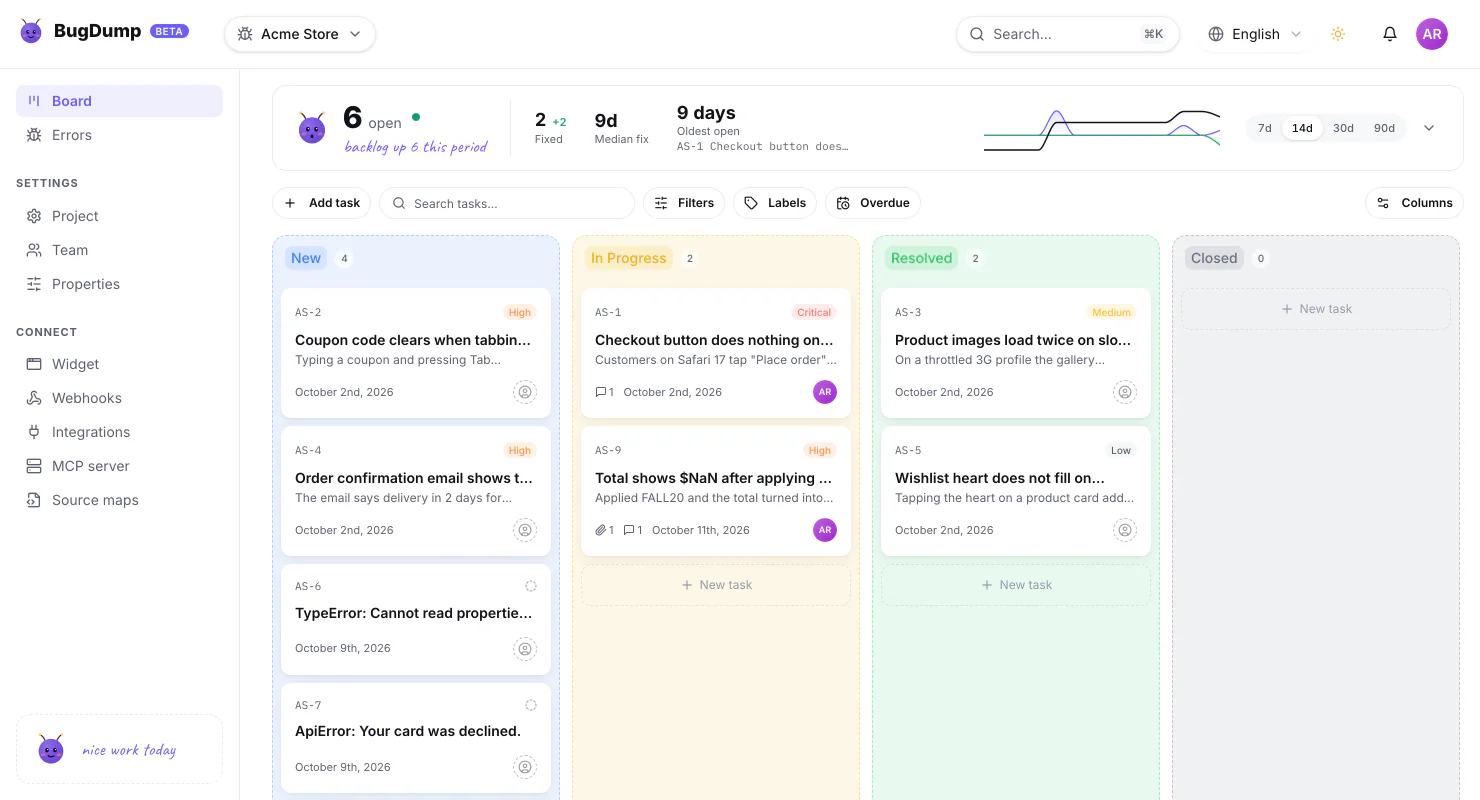1480x800 pixels.
Task: Click the unassigned avatar on AS-7 card
Action: tap(525, 767)
